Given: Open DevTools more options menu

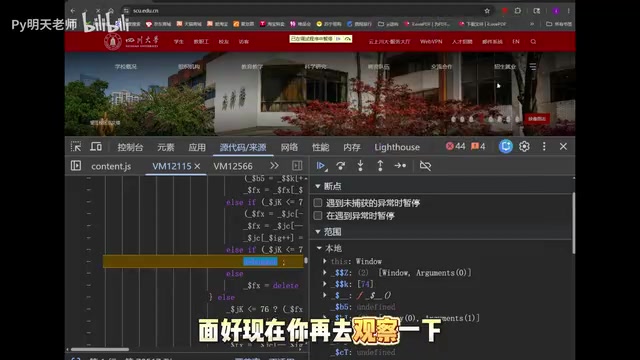Looking at the screenshot, I should tap(544, 147).
